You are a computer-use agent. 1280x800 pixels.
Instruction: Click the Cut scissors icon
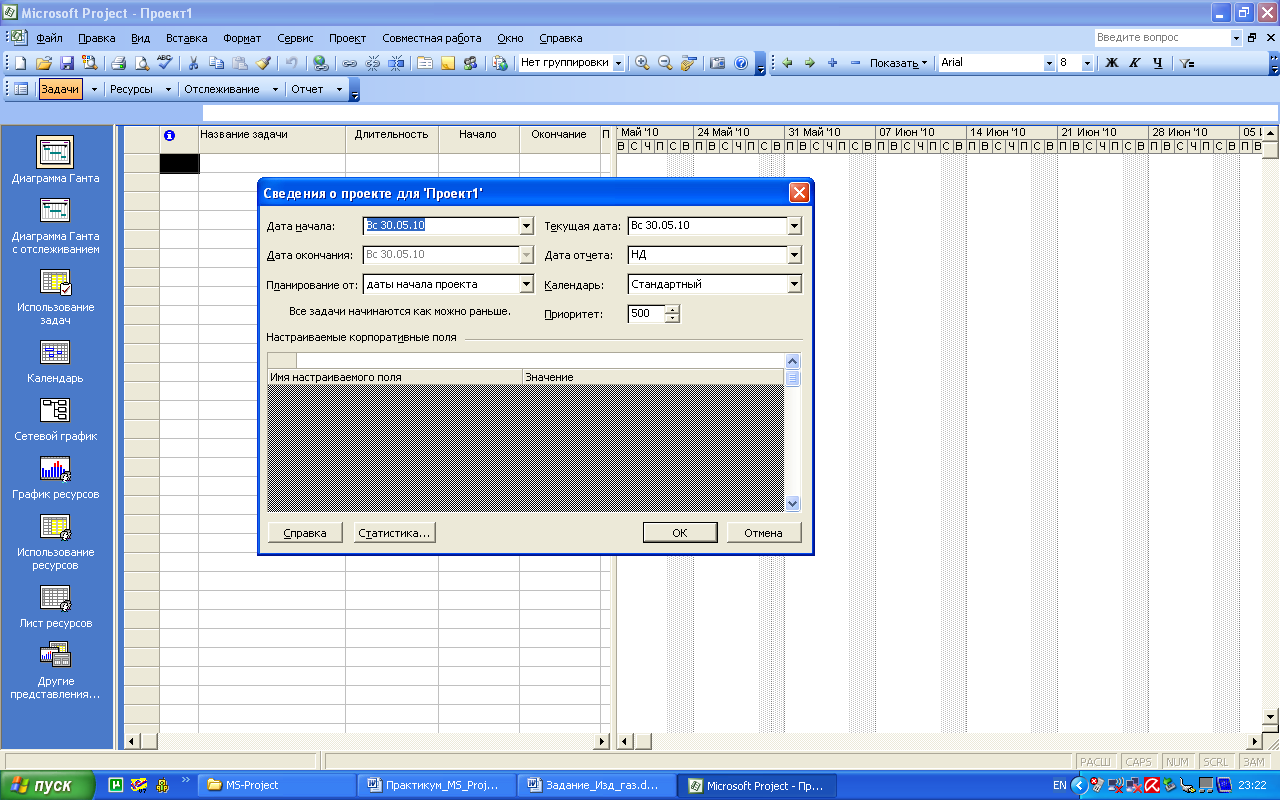point(193,63)
